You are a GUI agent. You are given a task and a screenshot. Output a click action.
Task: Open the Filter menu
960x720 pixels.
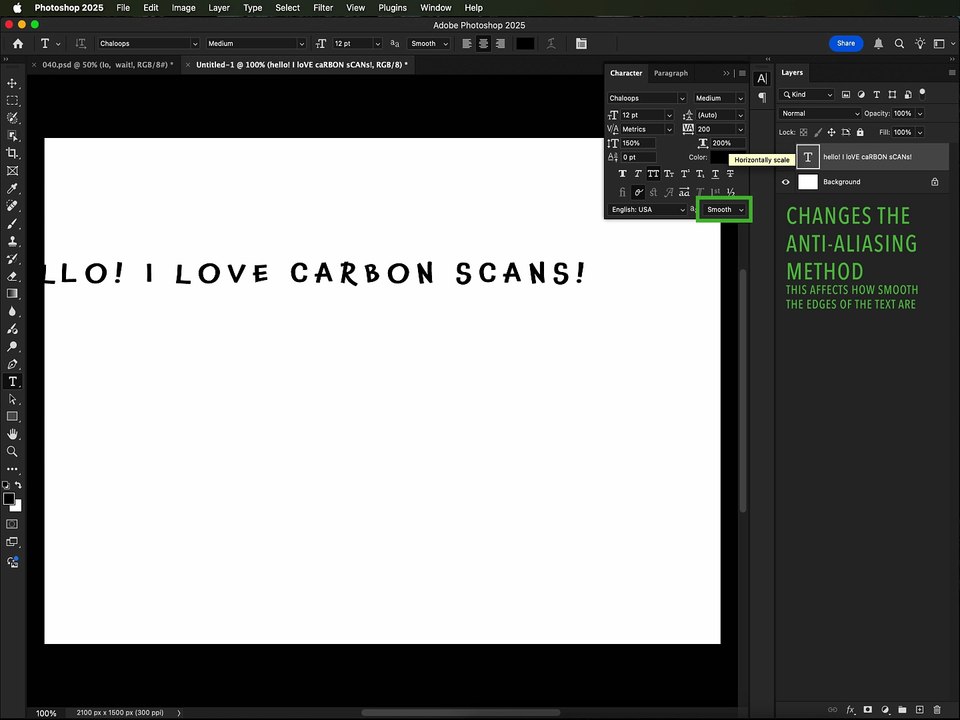coord(323,8)
